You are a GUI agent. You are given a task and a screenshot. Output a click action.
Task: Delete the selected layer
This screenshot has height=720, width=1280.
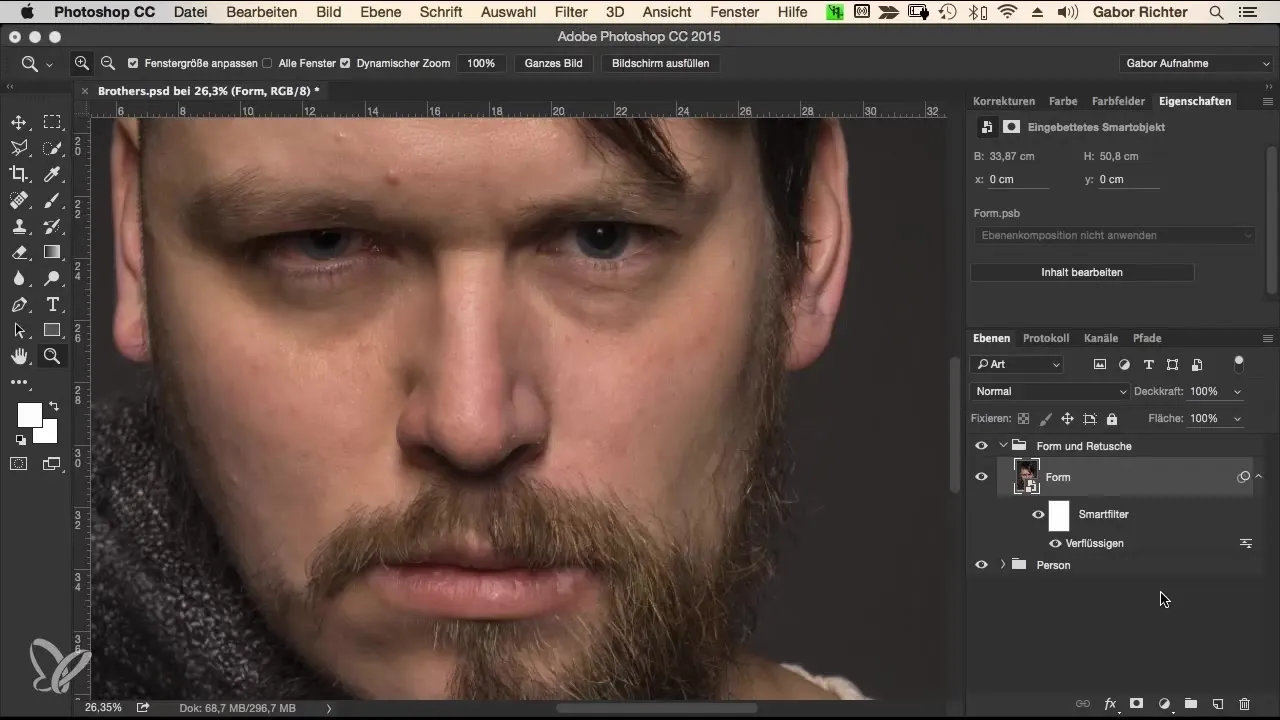[x=1245, y=704]
